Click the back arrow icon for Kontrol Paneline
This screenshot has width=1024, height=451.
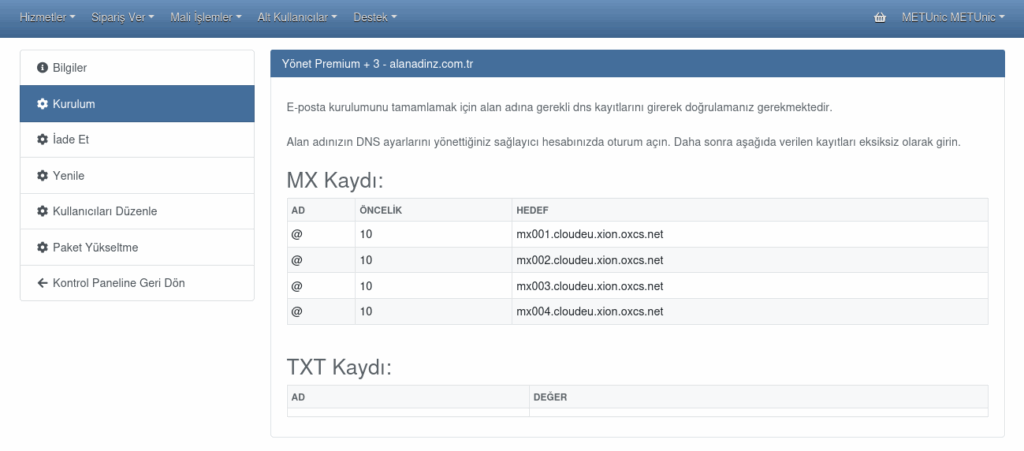(42, 283)
